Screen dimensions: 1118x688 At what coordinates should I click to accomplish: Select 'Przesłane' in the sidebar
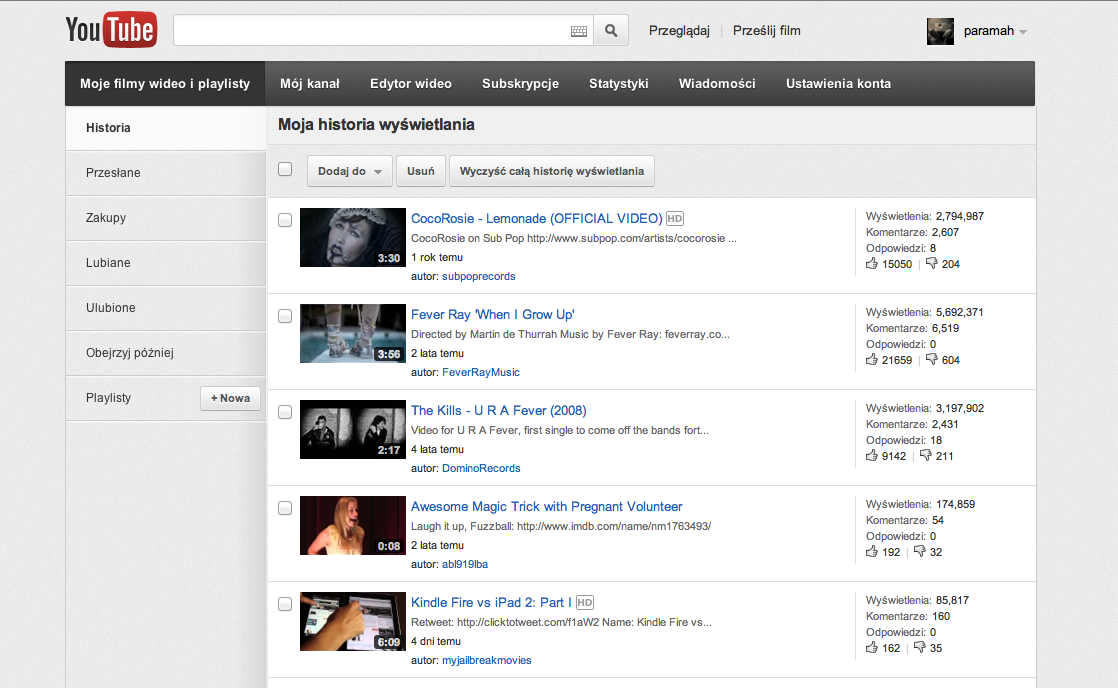pyautogui.click(x=165, y=173)
